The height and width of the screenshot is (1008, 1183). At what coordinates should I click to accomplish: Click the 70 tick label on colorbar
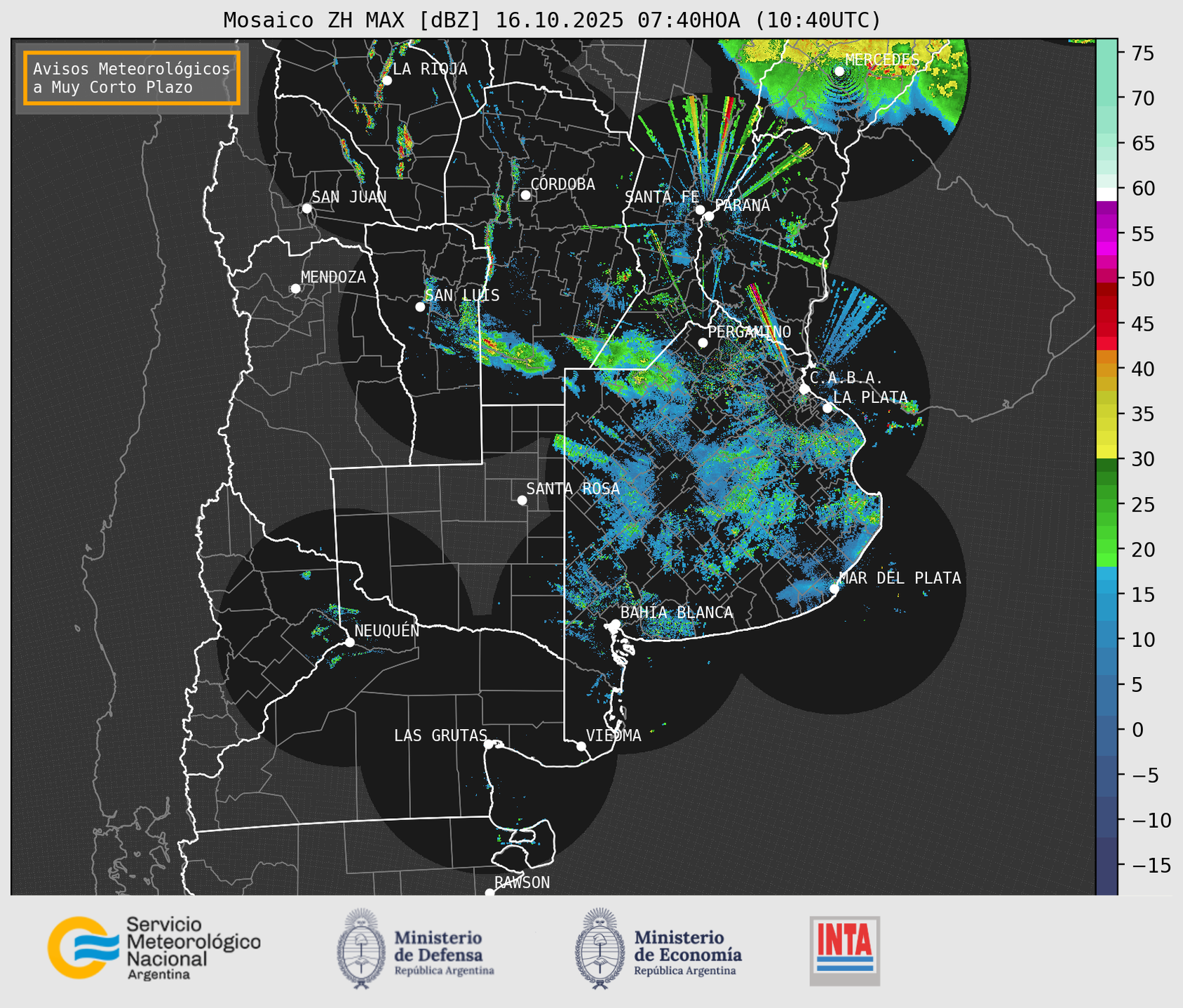(x=1143, y=98)
